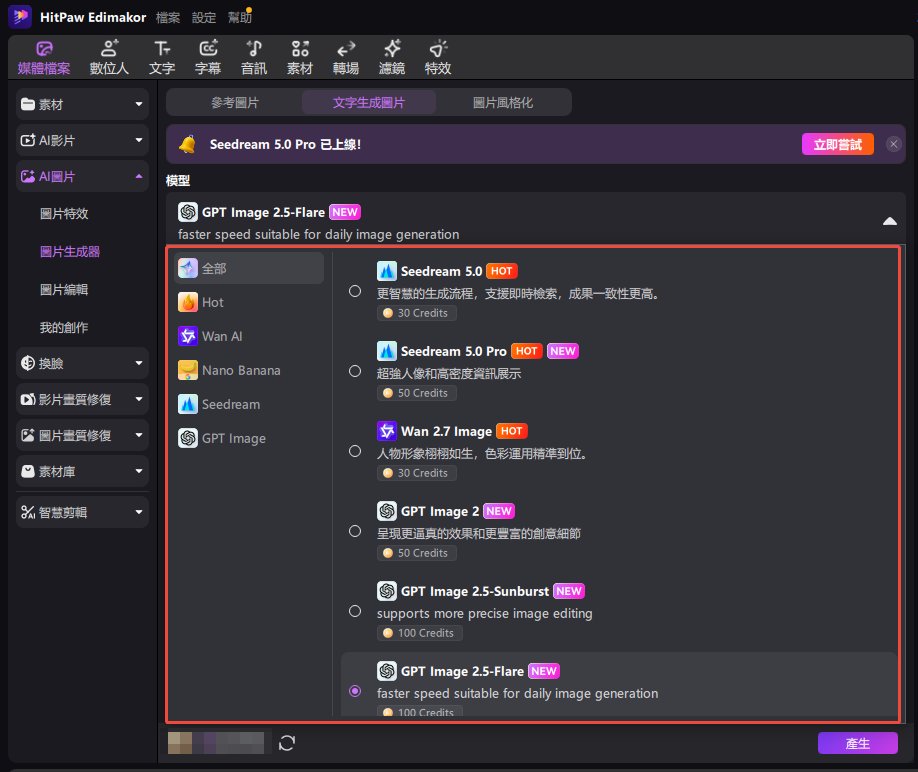The image size is (918, 772).
Task: Open 圖片生成器 in the sidebar
Action: pyautogui.click(x=70, y=252)
